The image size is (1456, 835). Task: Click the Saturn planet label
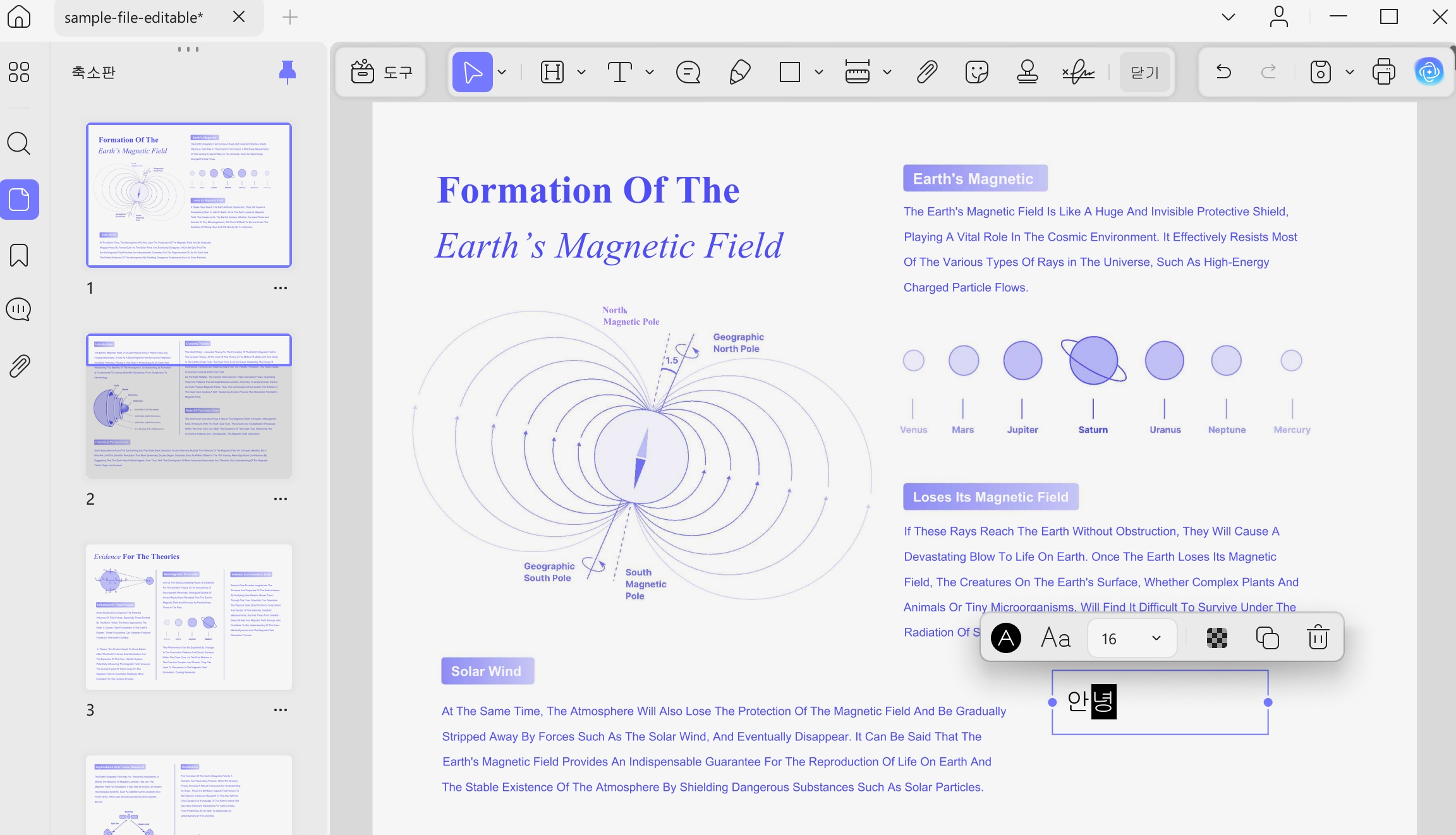coord(1093,430)
